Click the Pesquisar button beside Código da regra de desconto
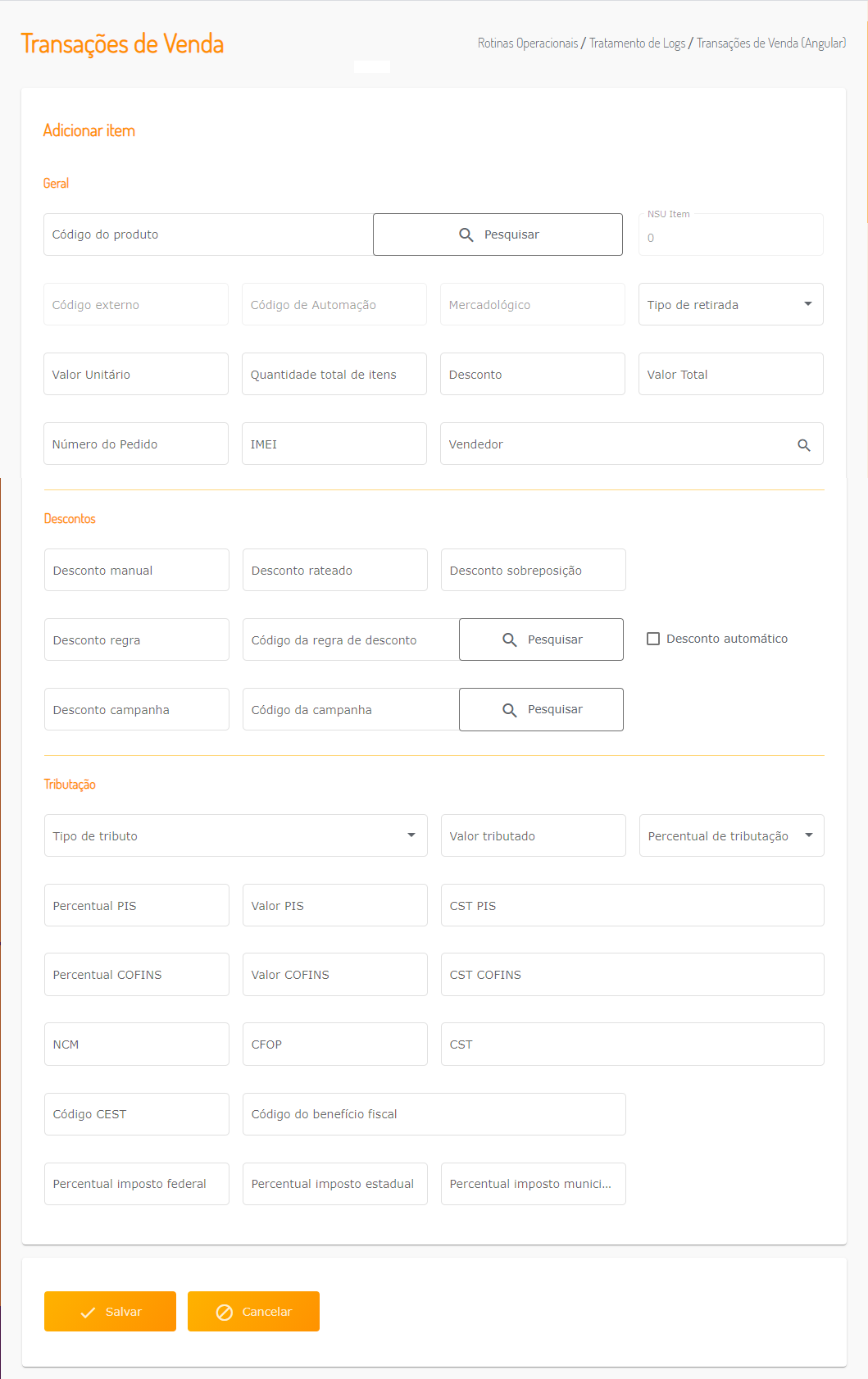The height and width of the screenshot is (1379, 868). (x=541, y=639)
